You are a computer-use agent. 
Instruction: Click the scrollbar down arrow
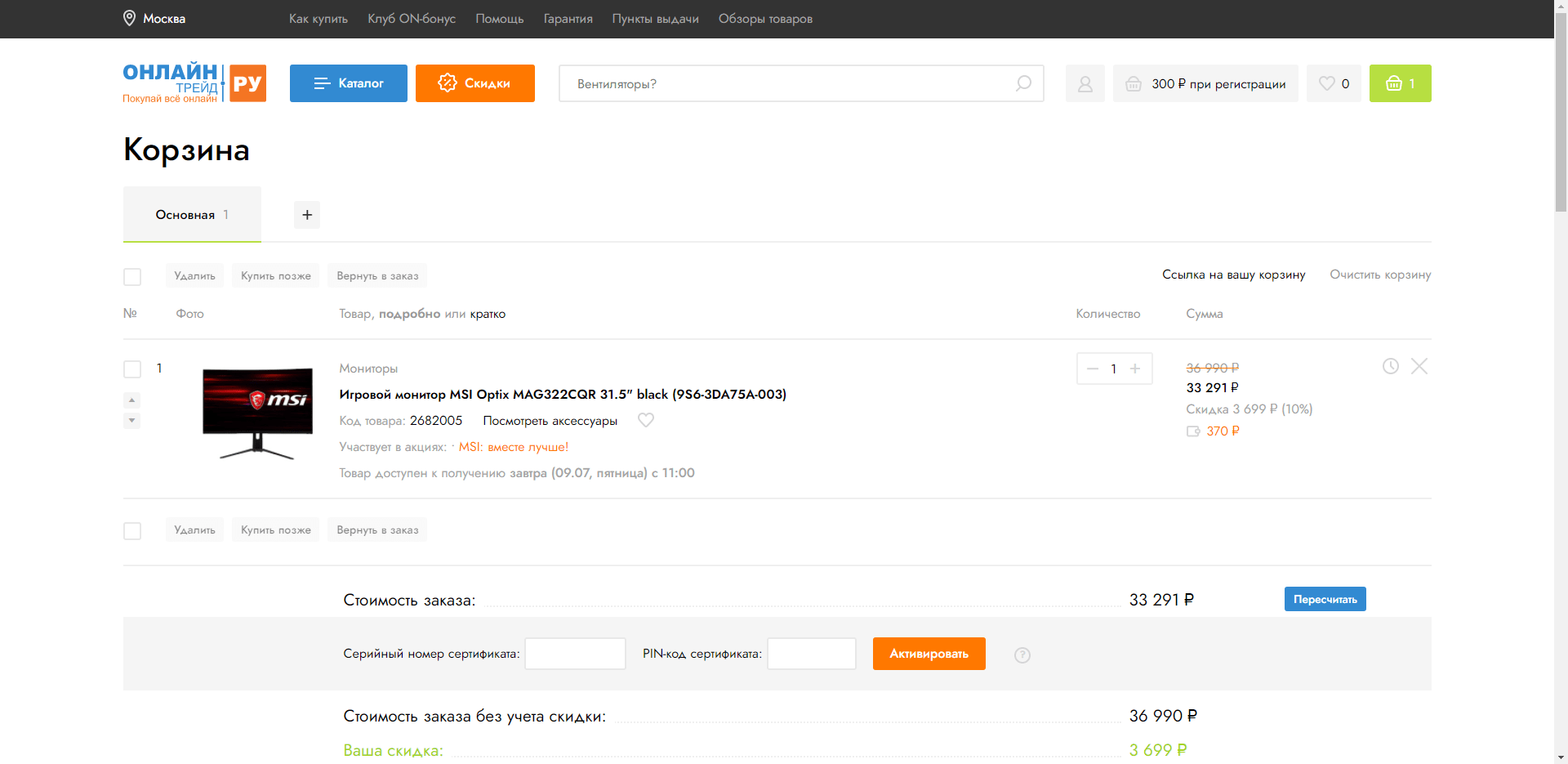click(1561, 757)
